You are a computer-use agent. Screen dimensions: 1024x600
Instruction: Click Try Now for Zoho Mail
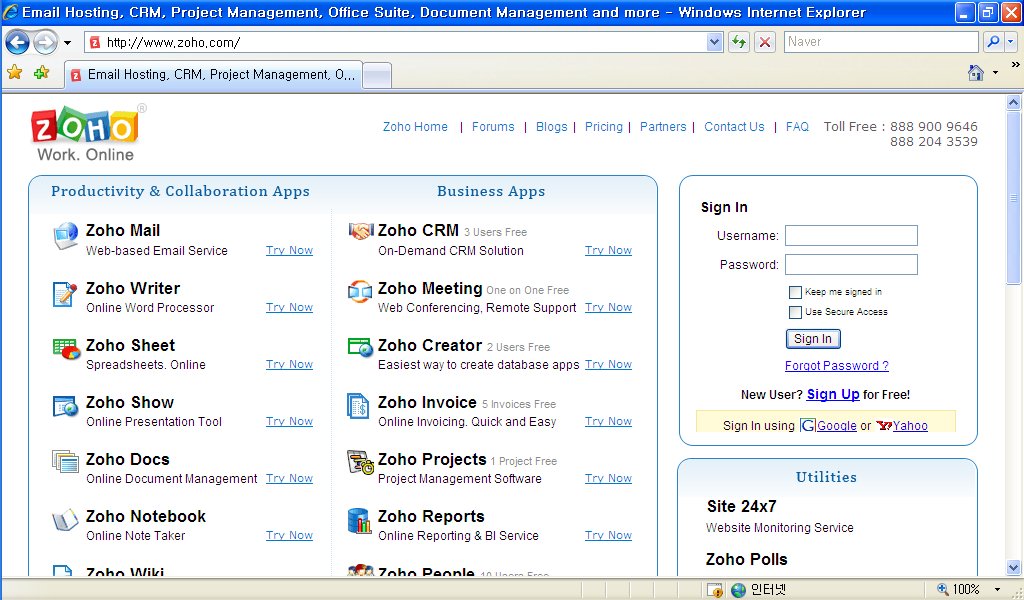289,250
